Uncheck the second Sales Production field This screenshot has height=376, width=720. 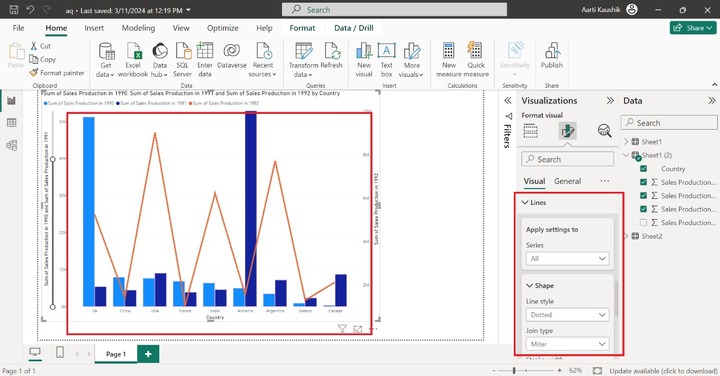coord(643,196)
